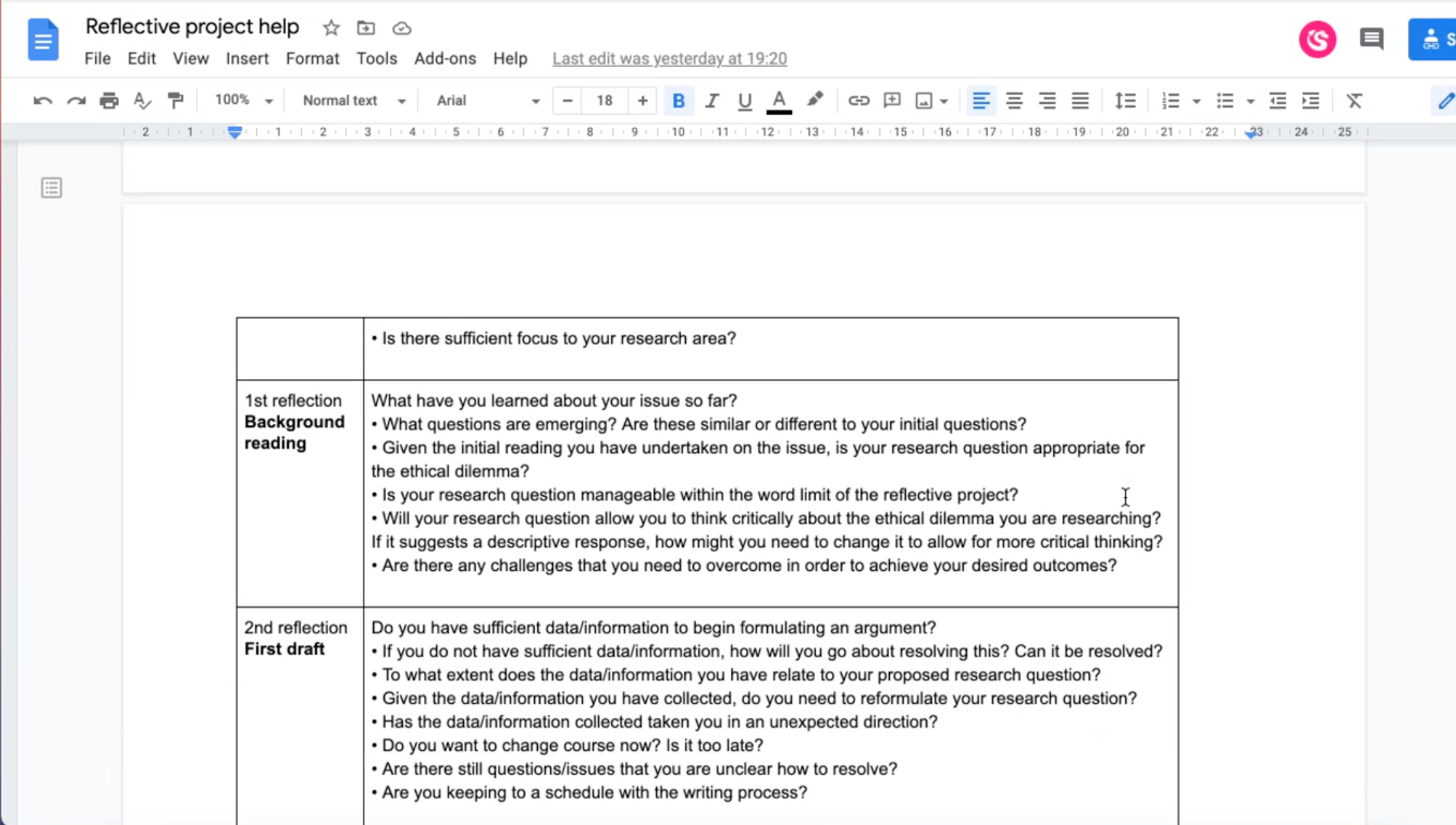This screenshot has height=825, width=1456.
Task: Open the document outline icon
Action: [x=52, y=188]
